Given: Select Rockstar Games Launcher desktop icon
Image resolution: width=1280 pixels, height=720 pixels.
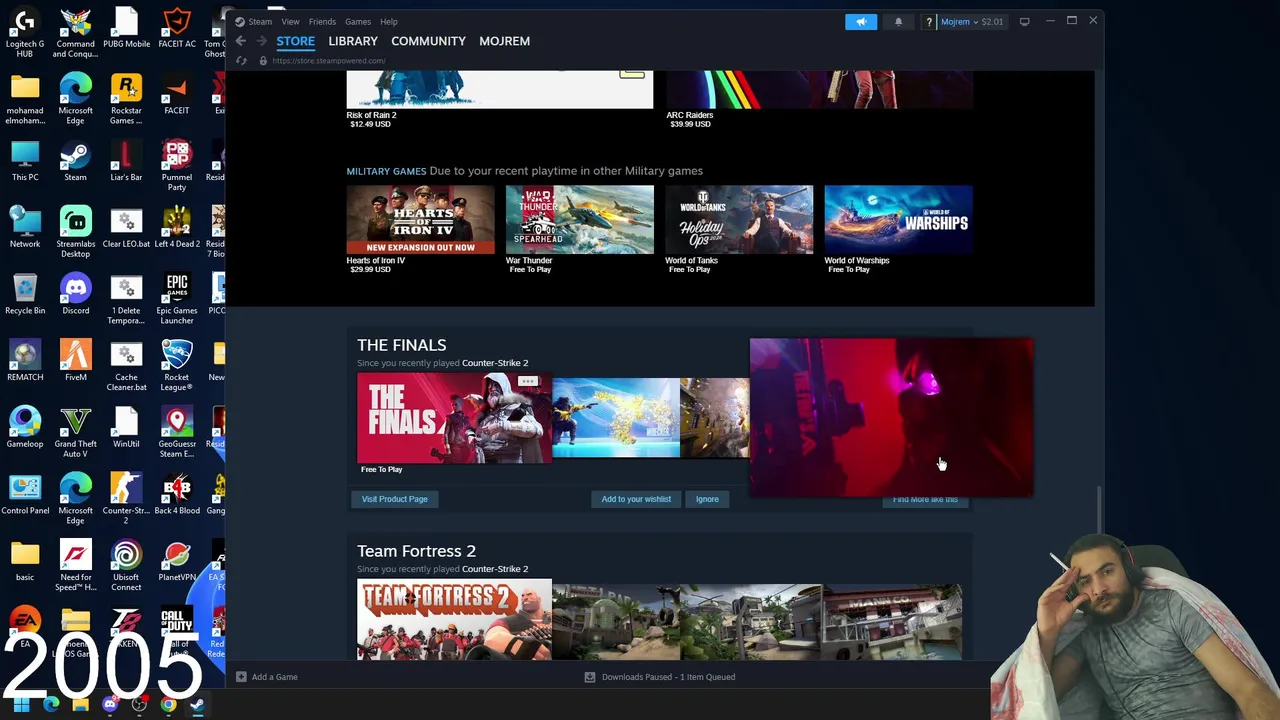Looking at the screenshot, I should coord(126,100).
